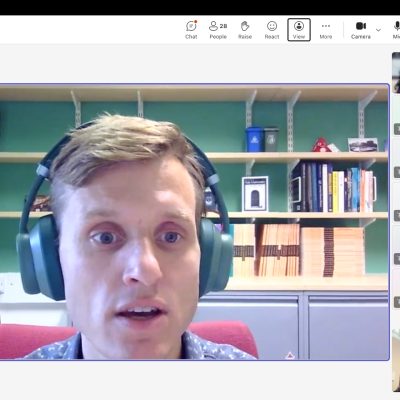
Task: Click the middle participant badge on right edge
Action: tap(397, 215)
